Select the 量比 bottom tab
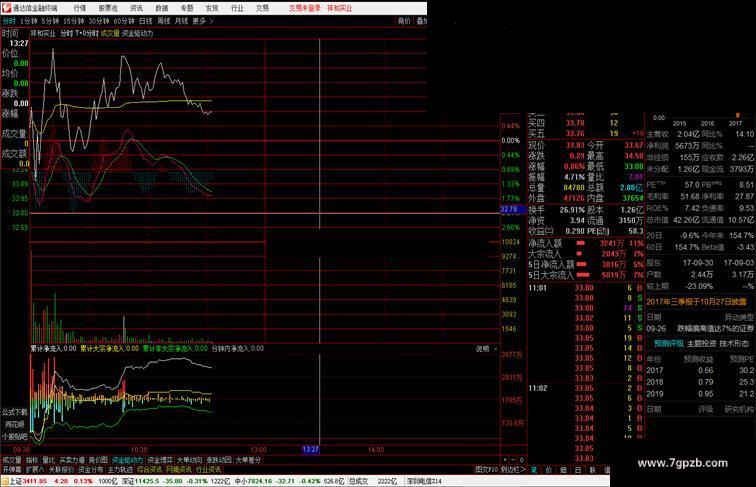 coord(49,460)
